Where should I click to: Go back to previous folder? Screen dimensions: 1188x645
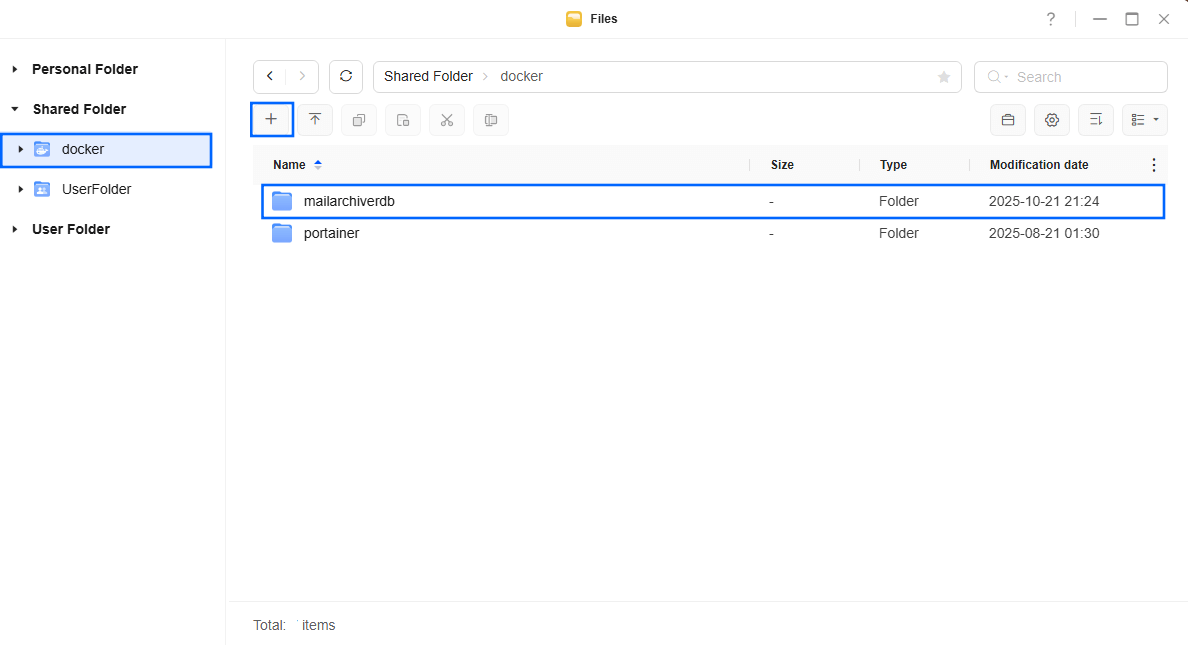(x=270, y=77)
